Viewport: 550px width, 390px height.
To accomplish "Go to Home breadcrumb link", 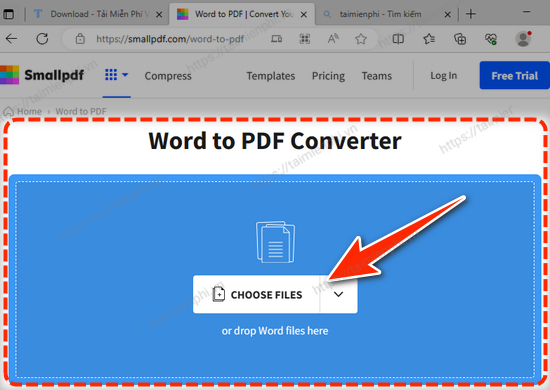I will coord(23,112).
